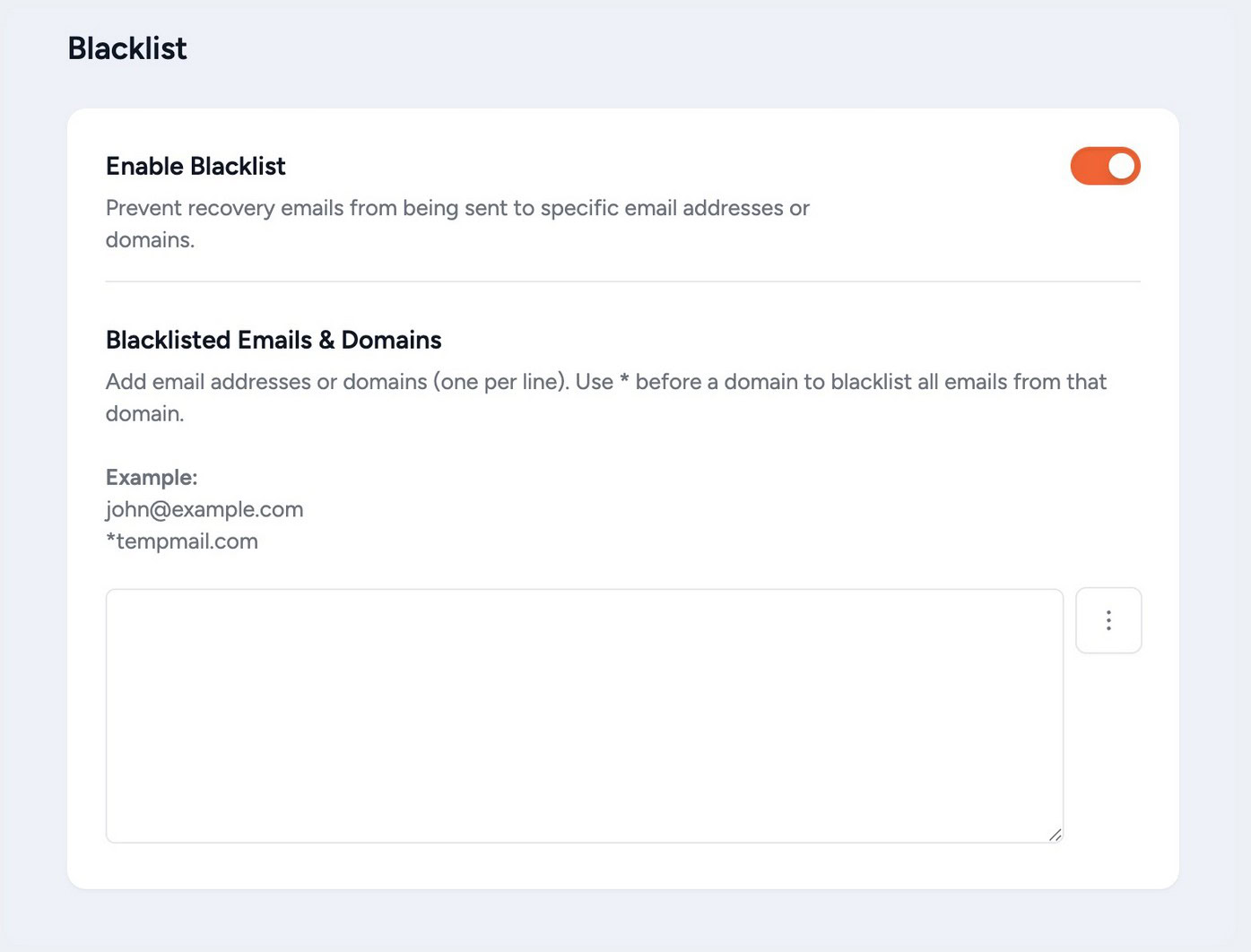Select the example entry john@example.com
This screenshot has height=952, width=1251.
click(204, 509)
